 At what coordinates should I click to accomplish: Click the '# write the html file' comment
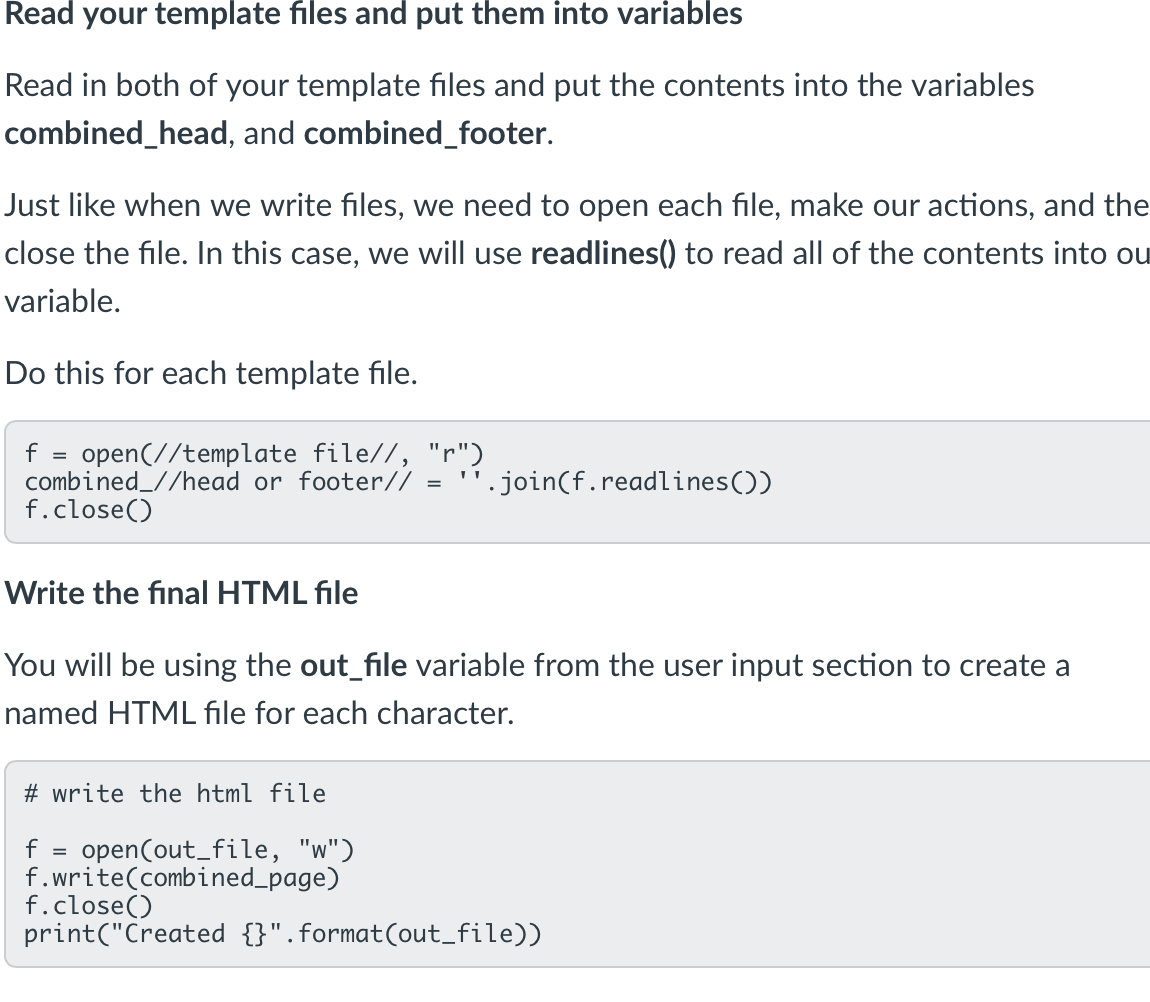point(175,794)
